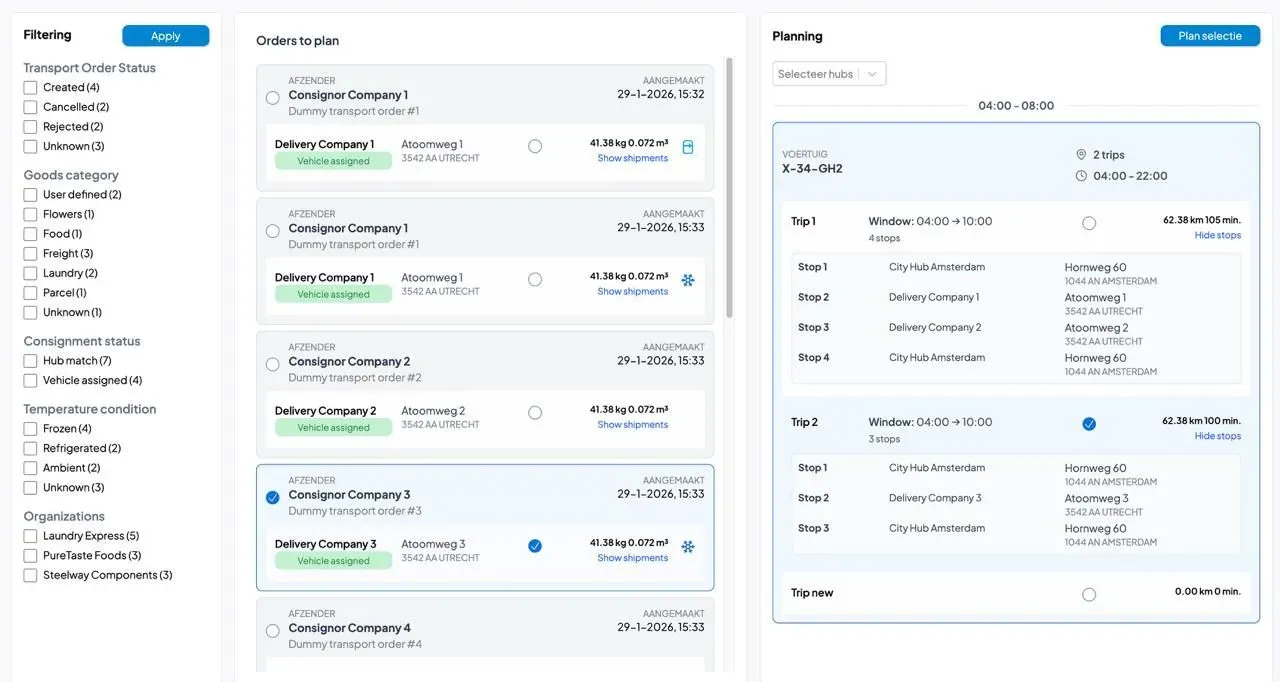The height and width of the screenshot is (682, 1280).
Task: Open the Selecteer hubs dropdown arrow
Action: click(x=872, y=74)
